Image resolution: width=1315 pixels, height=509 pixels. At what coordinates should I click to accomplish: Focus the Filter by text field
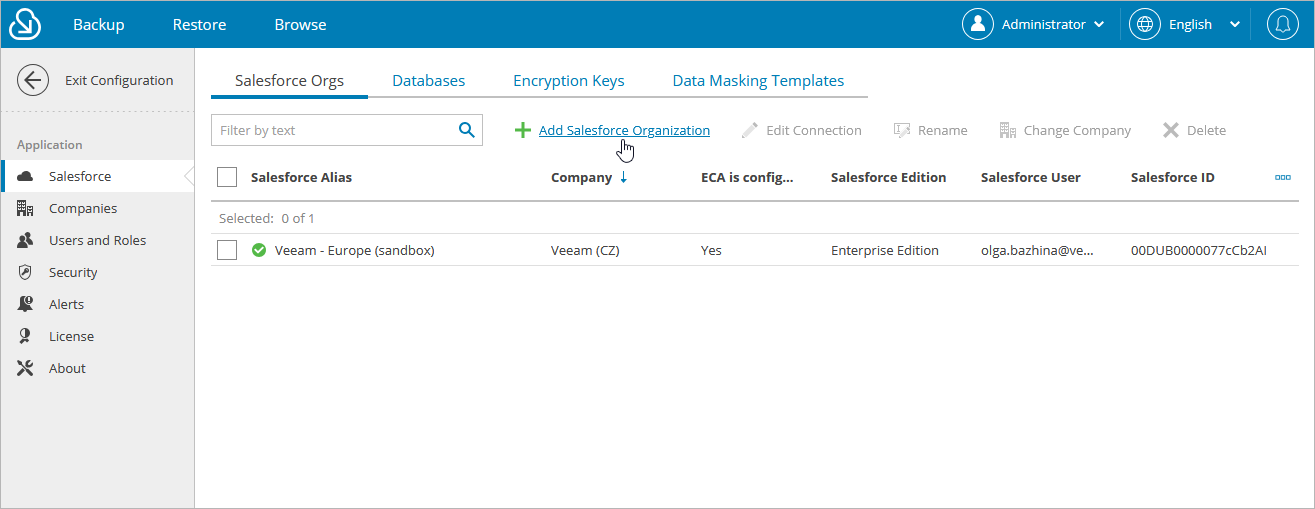tap(332, 130)
